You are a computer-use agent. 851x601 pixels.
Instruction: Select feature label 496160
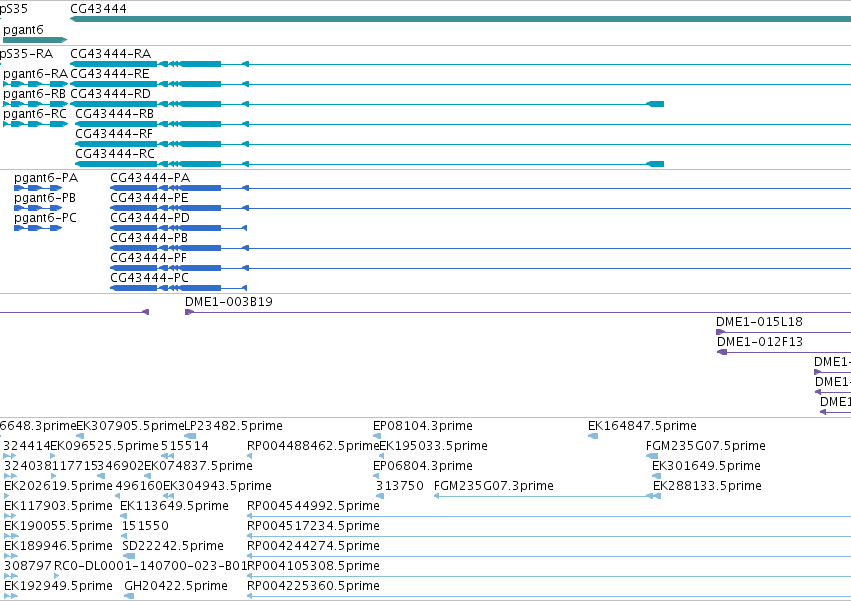point(139,486)
